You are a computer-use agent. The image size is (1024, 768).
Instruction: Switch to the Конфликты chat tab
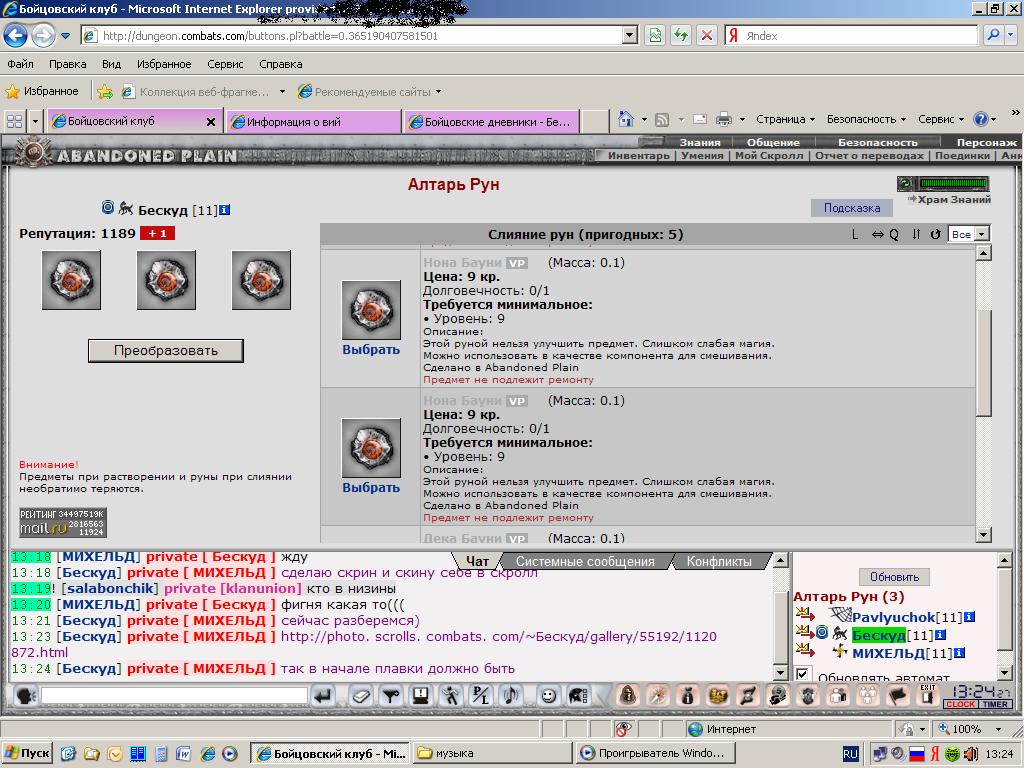[719, 562]
